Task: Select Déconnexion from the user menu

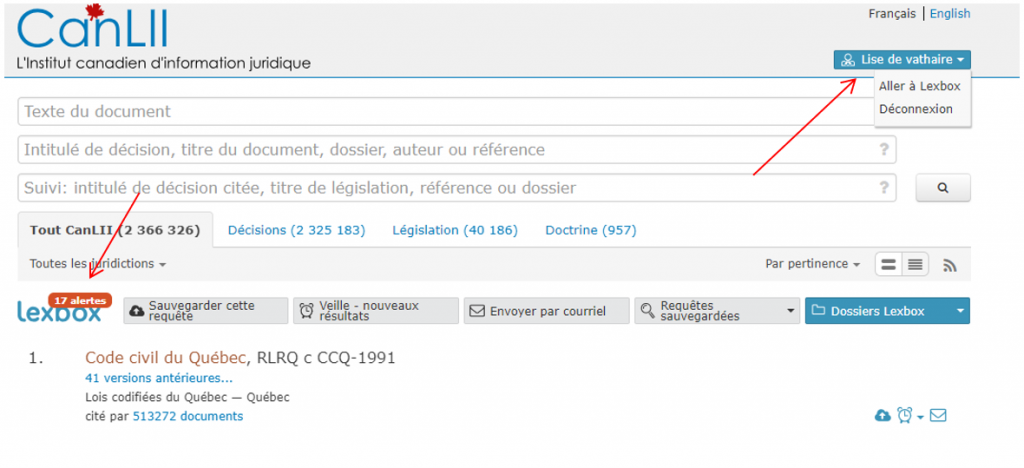Action: [x=915, y=109]
